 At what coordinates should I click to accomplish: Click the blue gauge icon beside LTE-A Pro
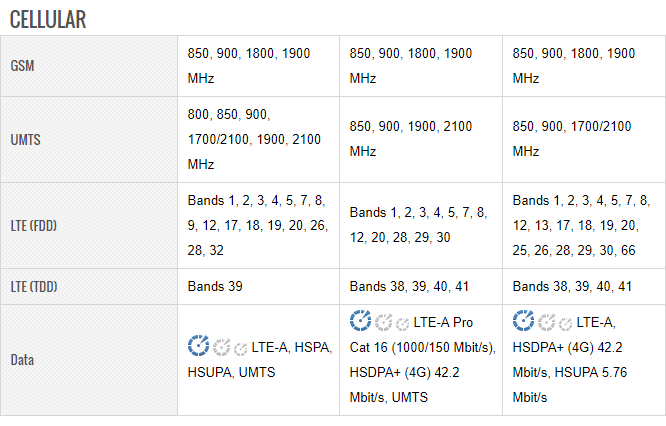click(361, 321)
